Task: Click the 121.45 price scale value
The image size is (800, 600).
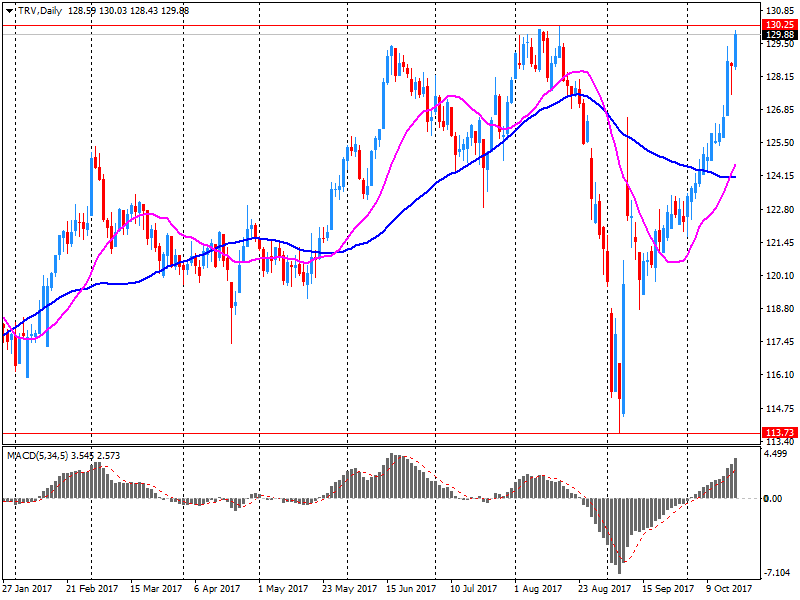Action: point(780,242)
